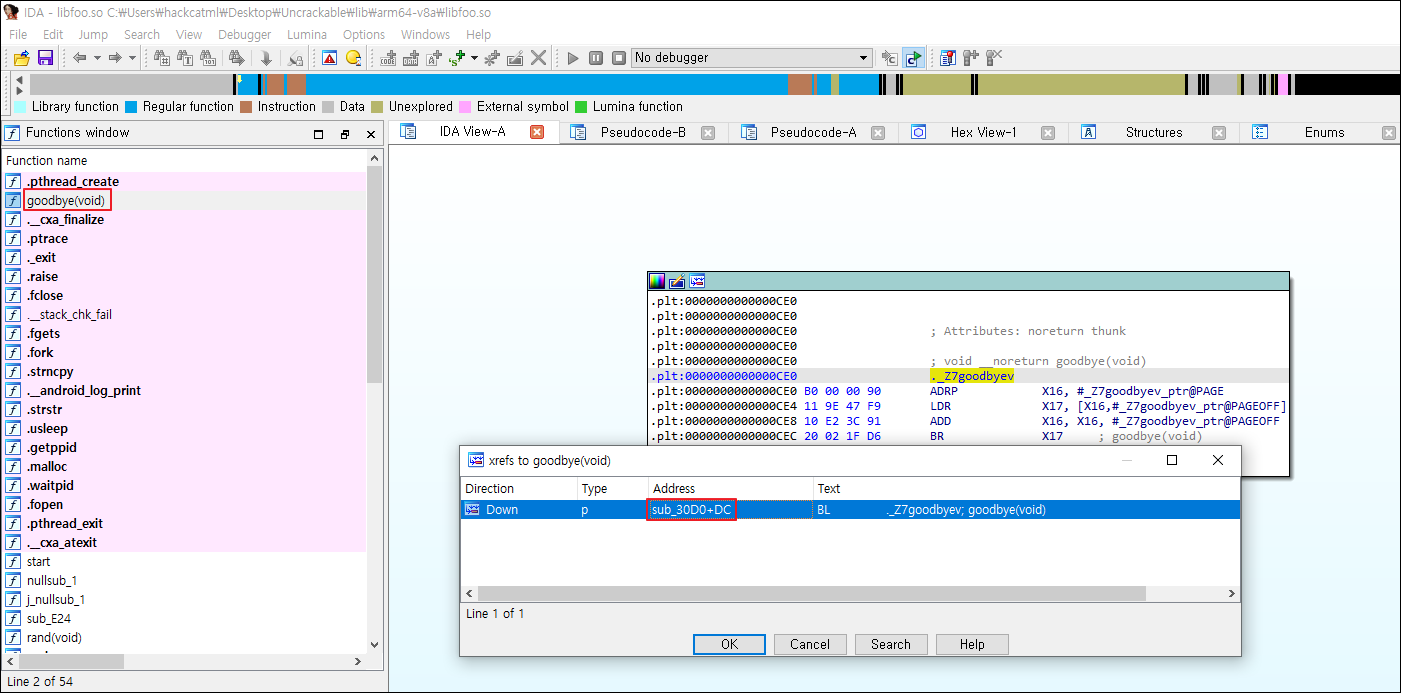Image resolution: width=1401 pixels, height=693 pixels.
Task: Click the Open file toolbar icon
Action: (21, 58)
